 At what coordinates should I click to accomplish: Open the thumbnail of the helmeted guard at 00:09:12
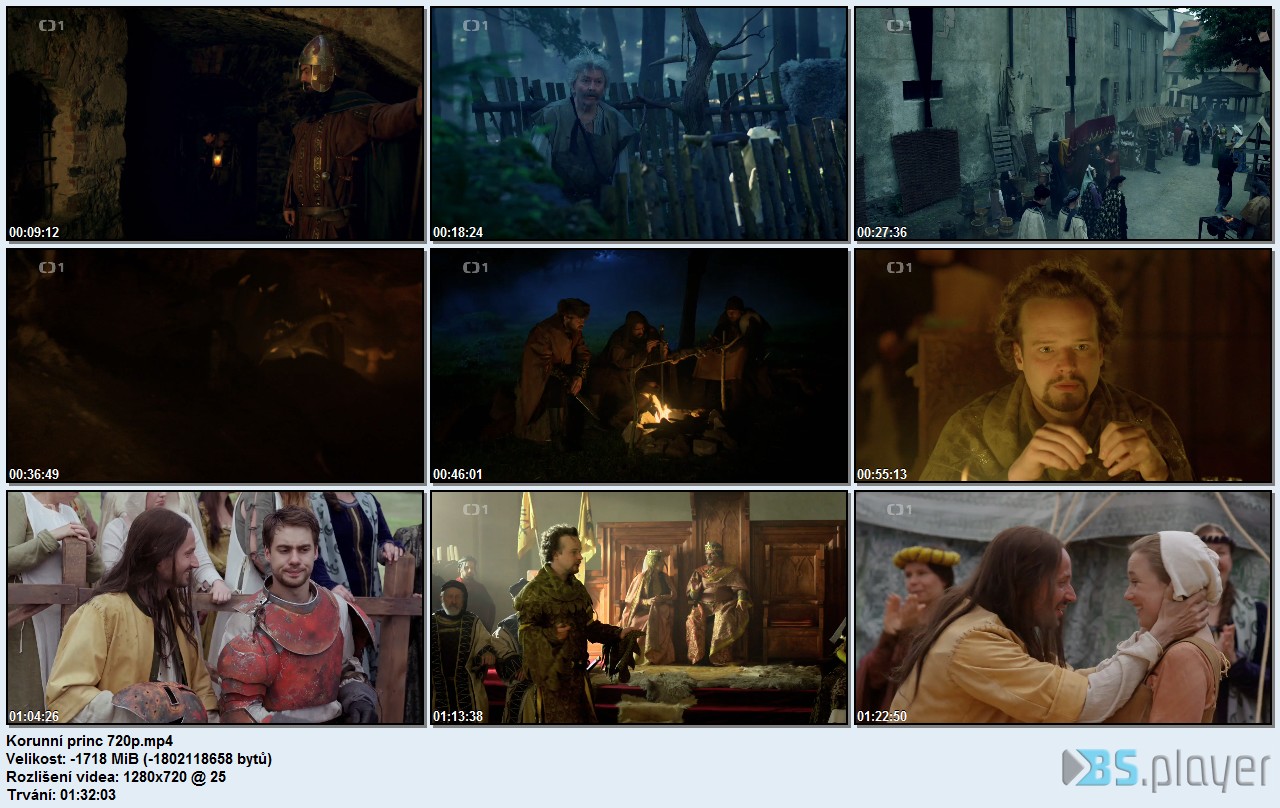coord(215,124)
